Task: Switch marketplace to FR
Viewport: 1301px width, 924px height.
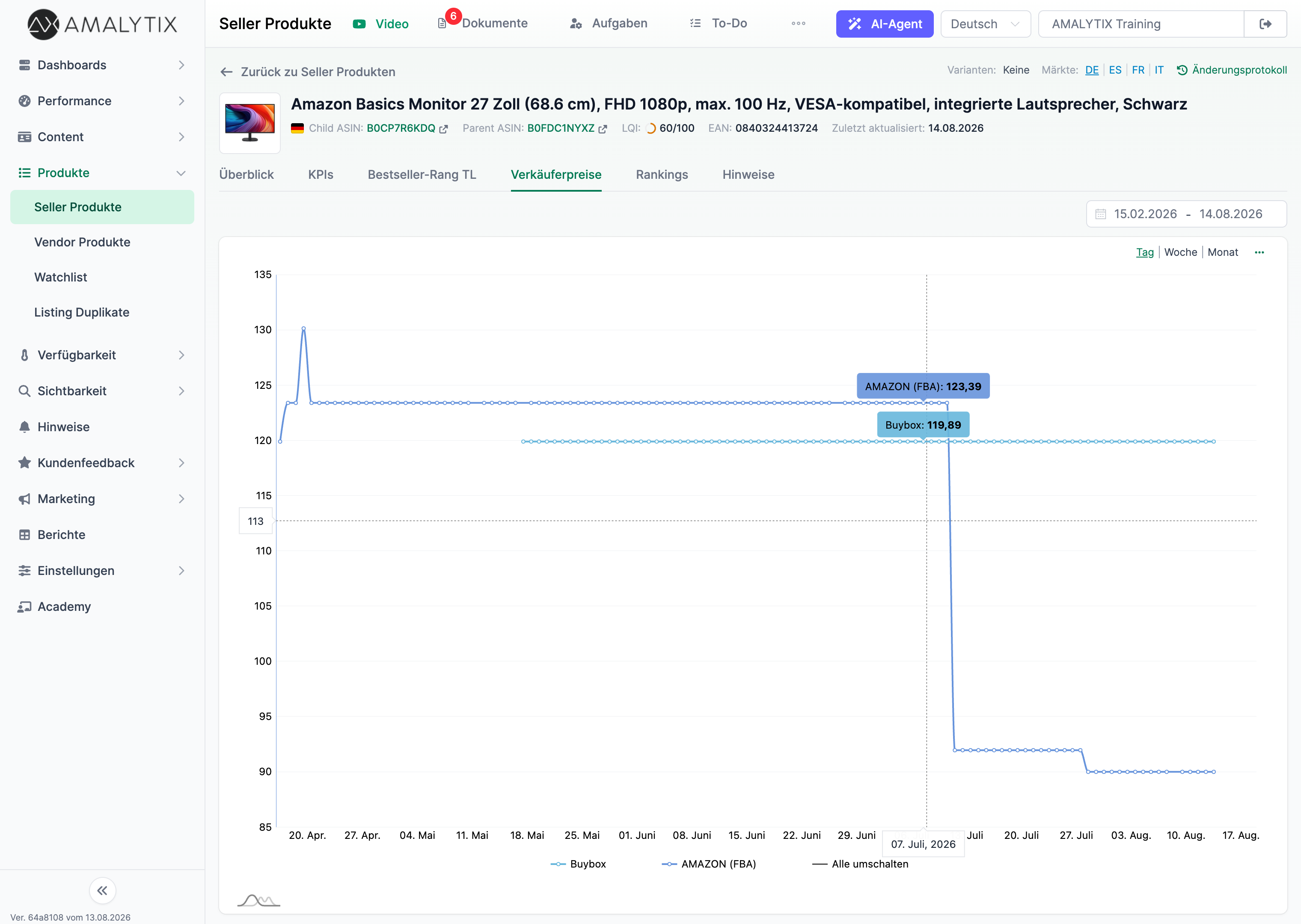Action: pyautogui.click(x=1138, y=70)
